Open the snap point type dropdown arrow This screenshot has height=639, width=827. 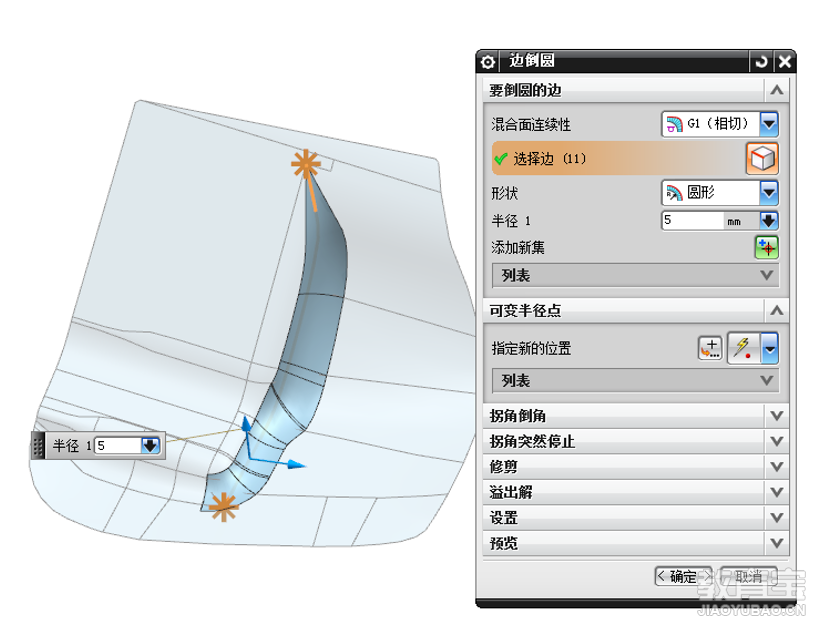pyautogui.click(x=770, y=348)
